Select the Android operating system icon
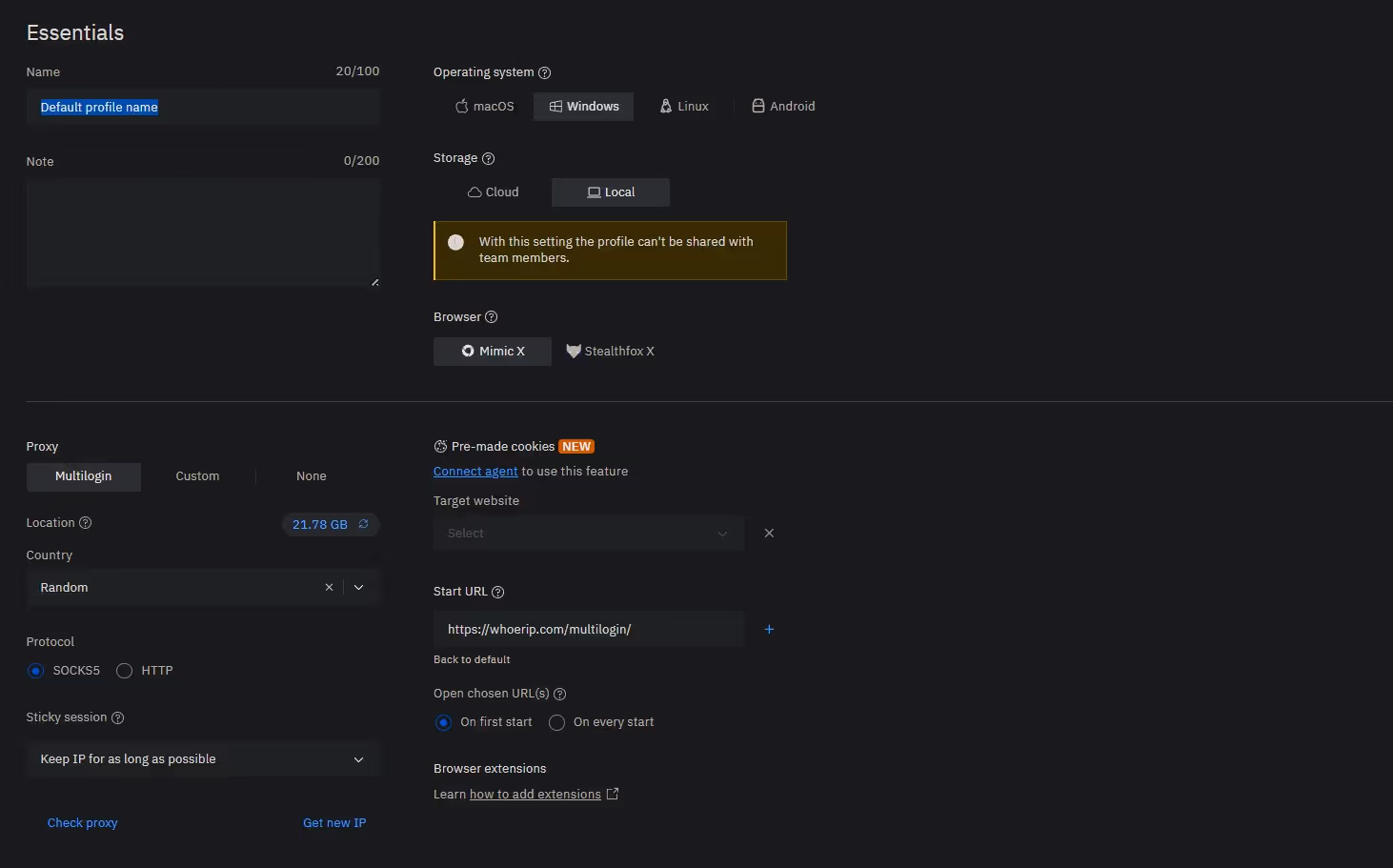The image size is (1393, 868). 758,106
